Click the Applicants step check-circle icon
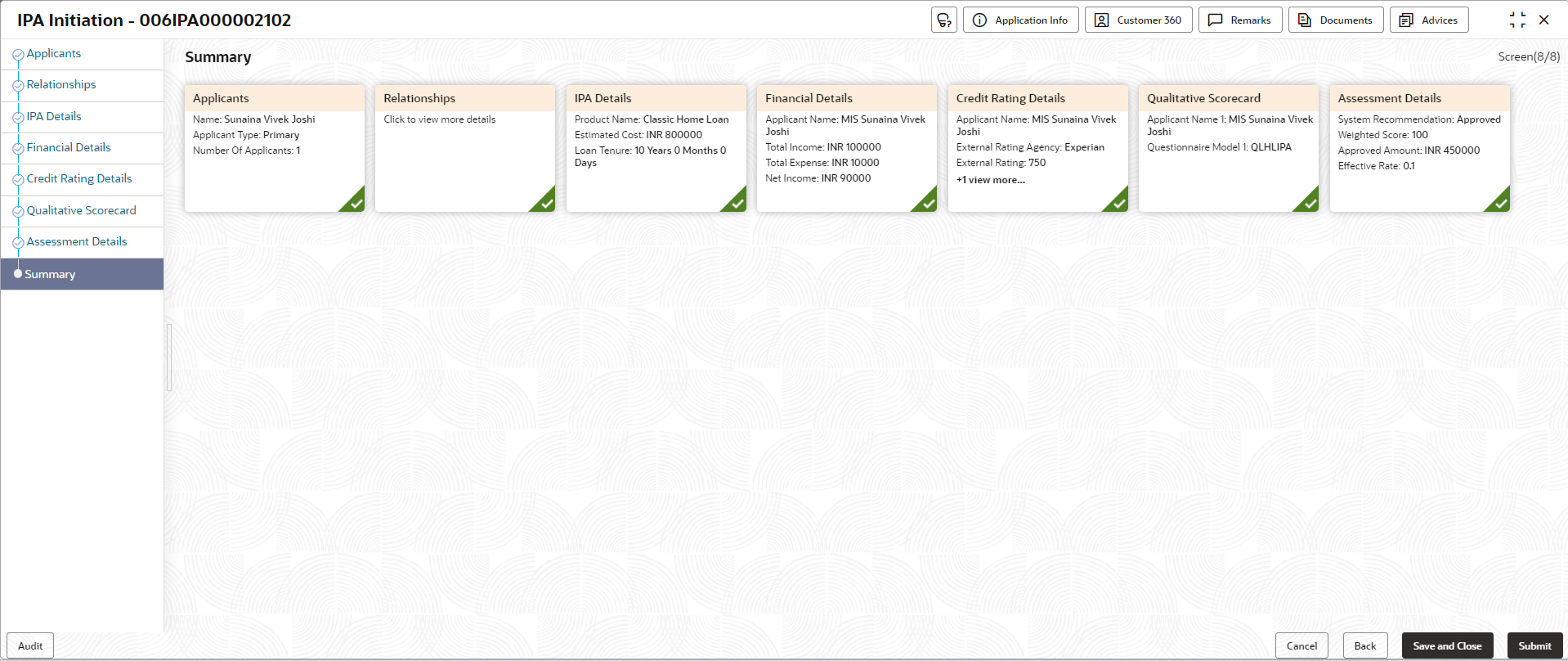The height and width of the screenshot is (661, 1568). [x=18, y=55]
